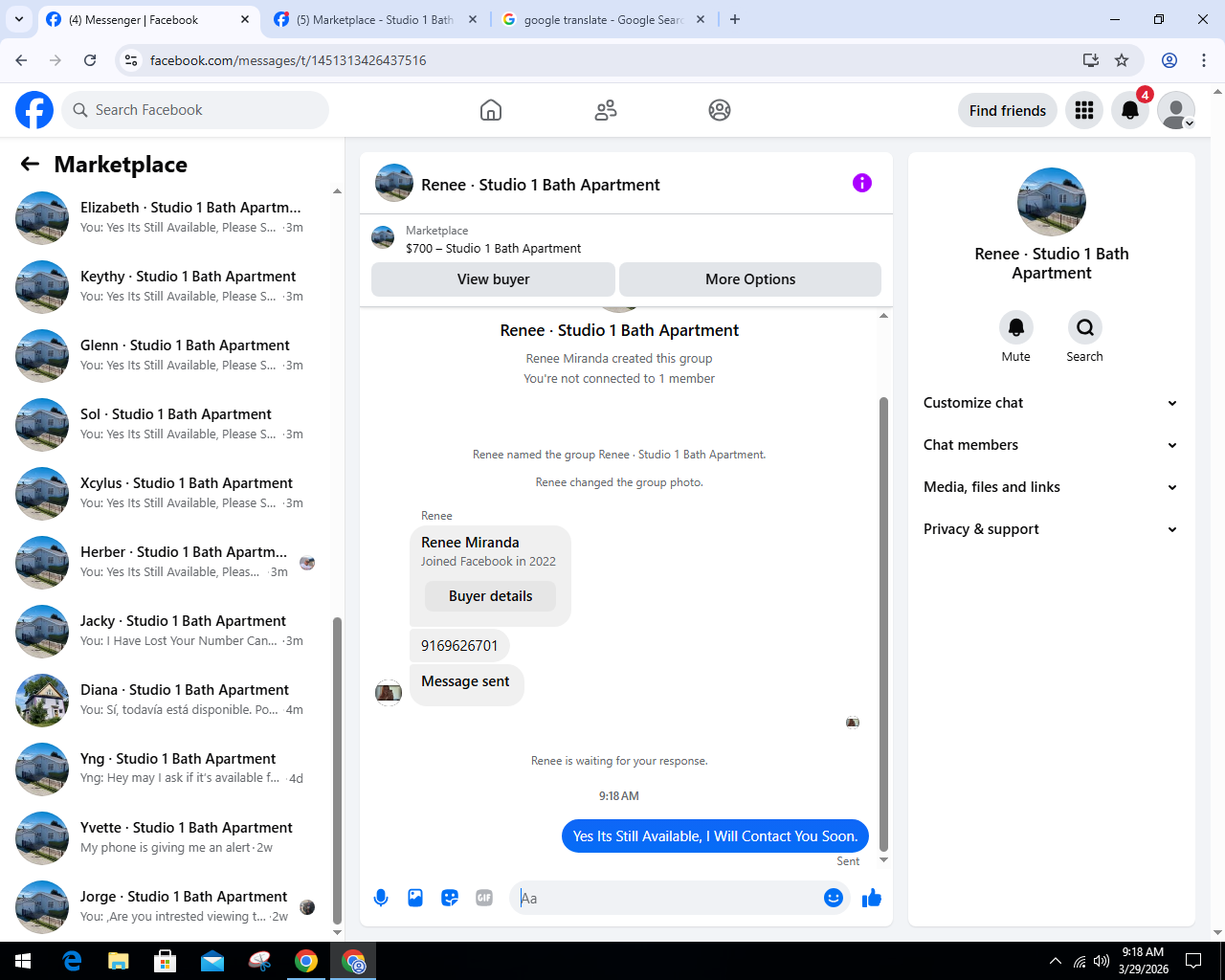Open the Friends icon in top navigation

tap(606, 110)
